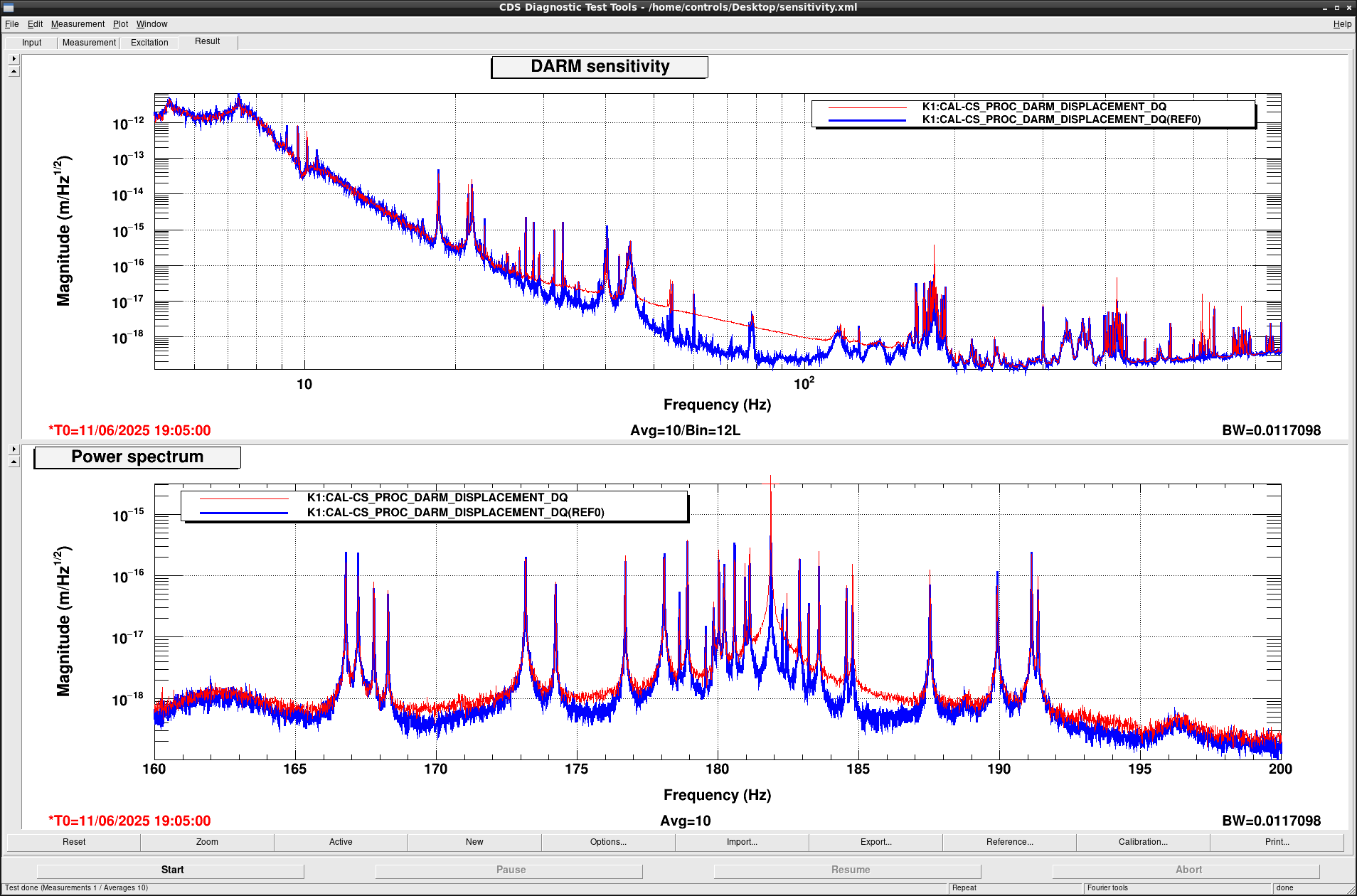
Task: Click the DARM sensitivity title box
Action: 600,67
